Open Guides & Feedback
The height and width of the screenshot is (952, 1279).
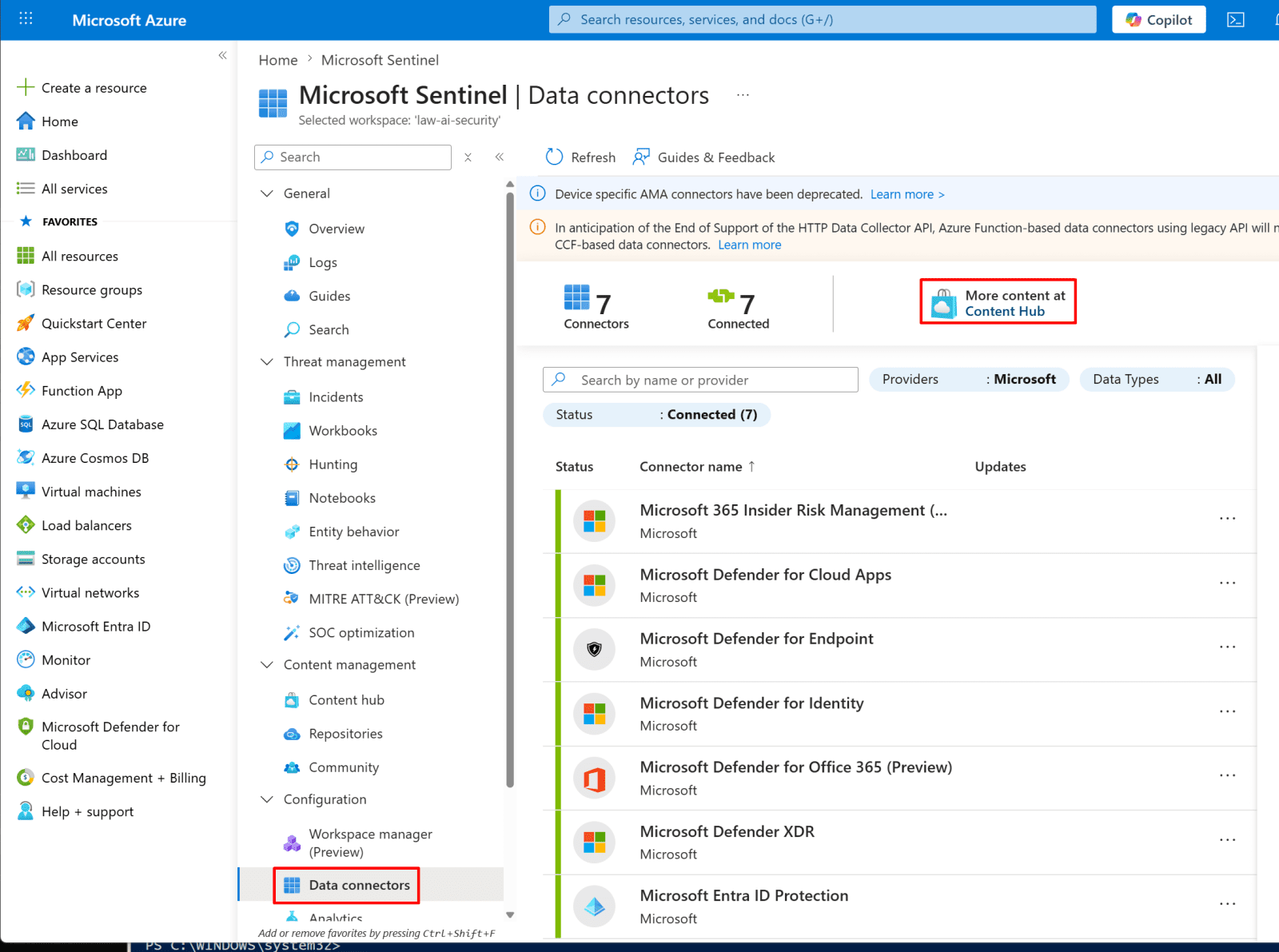click(x=703, y=157)
